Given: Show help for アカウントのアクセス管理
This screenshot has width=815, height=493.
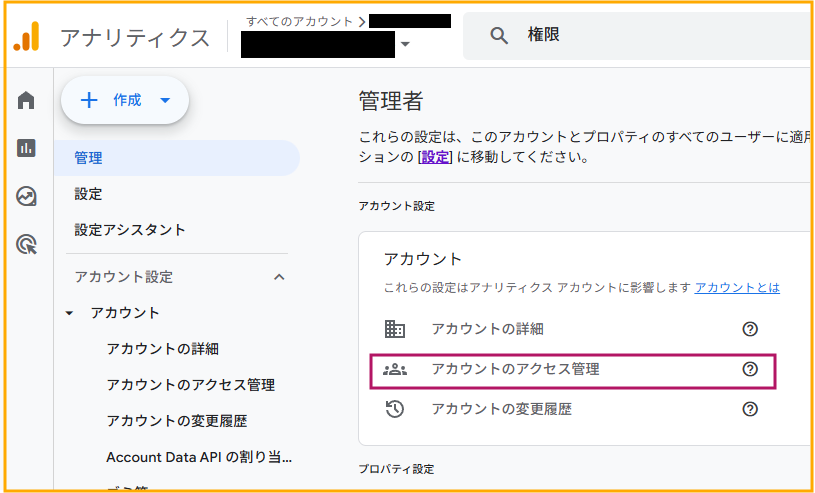Looking at the screenshot, I should [x=750, y=369].
